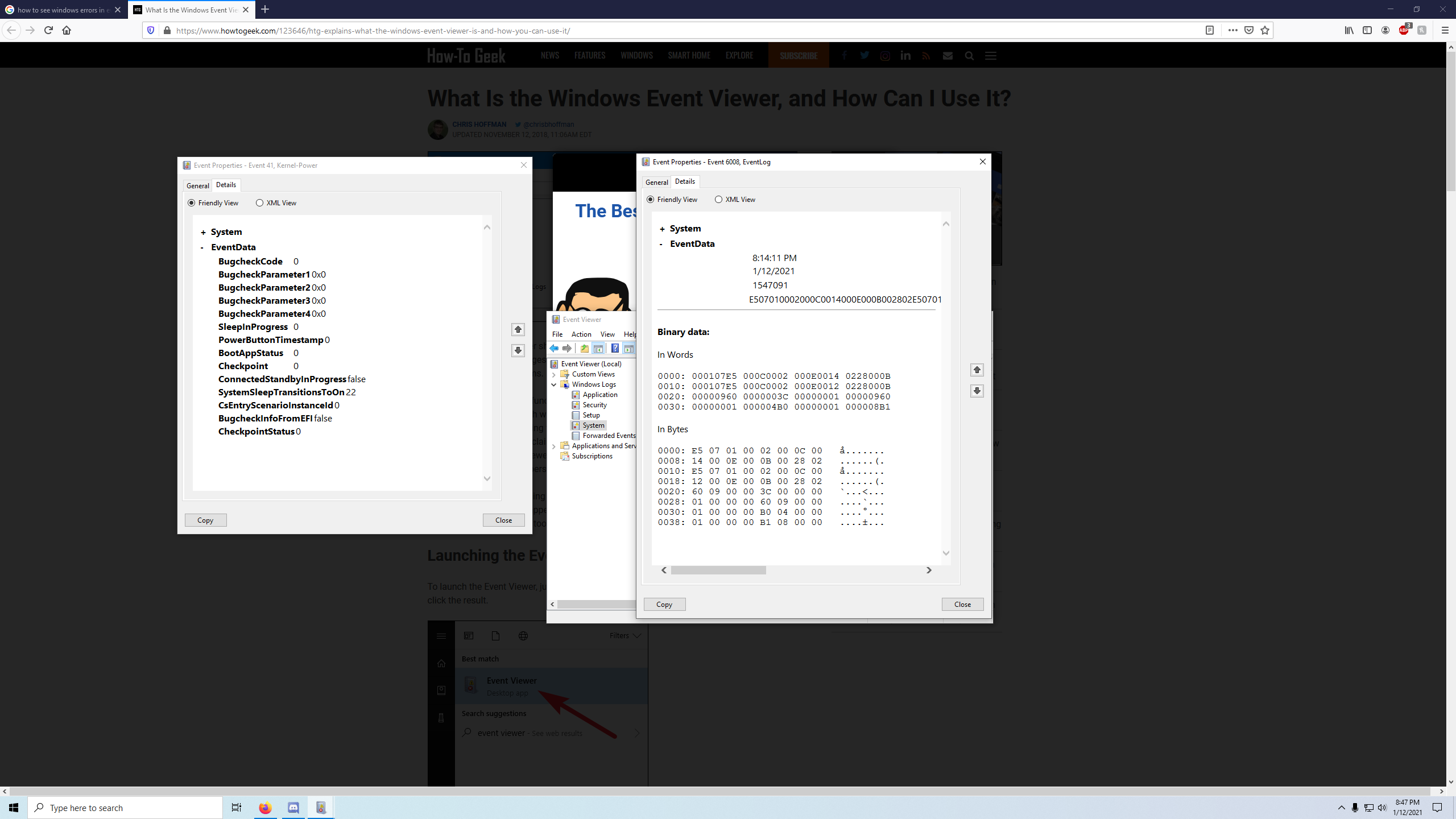
Task: Toggle Reader View in the address bar
Action: [x=1210, y=30]
